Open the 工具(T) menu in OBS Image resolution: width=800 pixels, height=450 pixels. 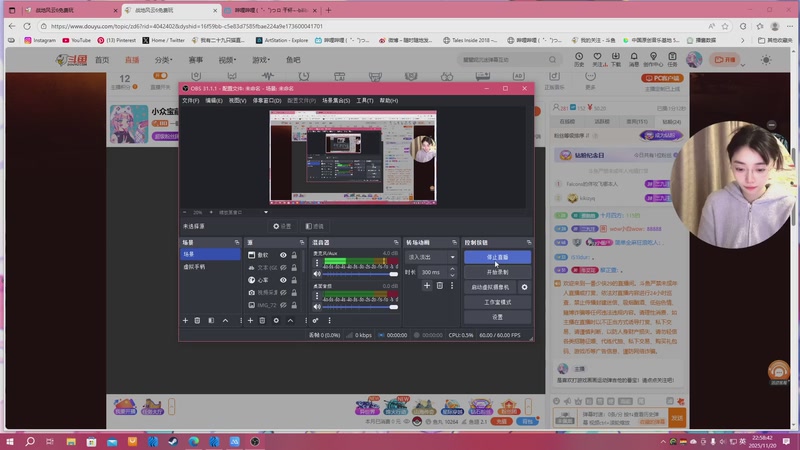point(365,101)
